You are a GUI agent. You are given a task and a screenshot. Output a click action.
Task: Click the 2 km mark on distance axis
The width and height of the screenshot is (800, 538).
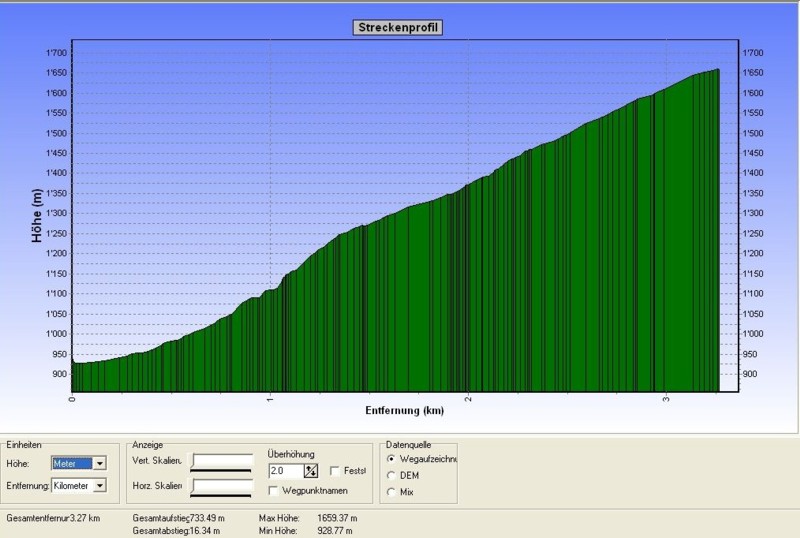(x=468, y=399)
